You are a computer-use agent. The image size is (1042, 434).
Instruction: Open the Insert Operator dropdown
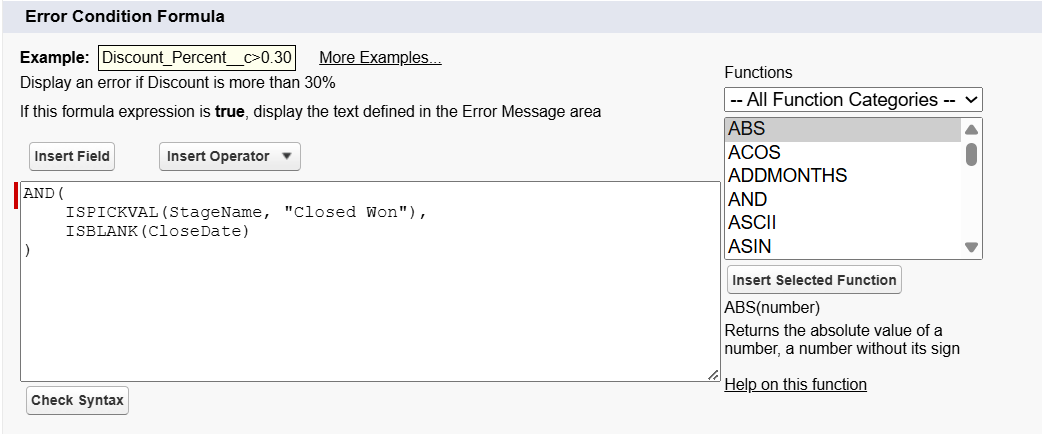pyautogui.click(x=229, y=156)
